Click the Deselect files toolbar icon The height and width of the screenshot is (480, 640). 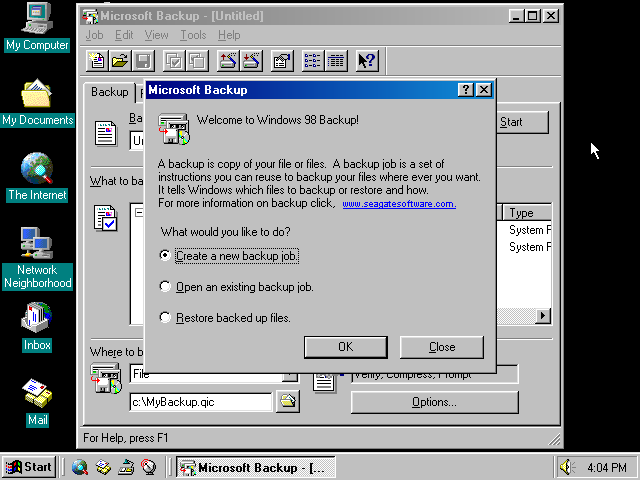tap(198, 61)
